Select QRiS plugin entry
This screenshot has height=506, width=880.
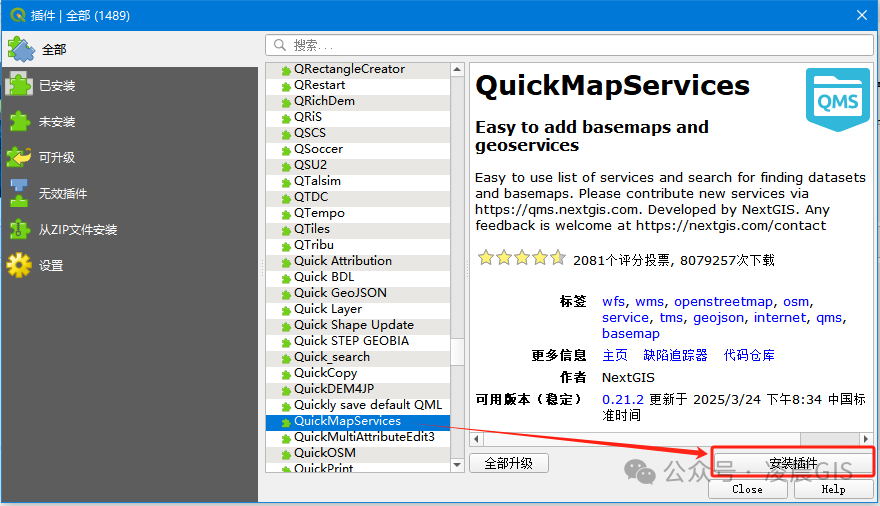(358, 117)
